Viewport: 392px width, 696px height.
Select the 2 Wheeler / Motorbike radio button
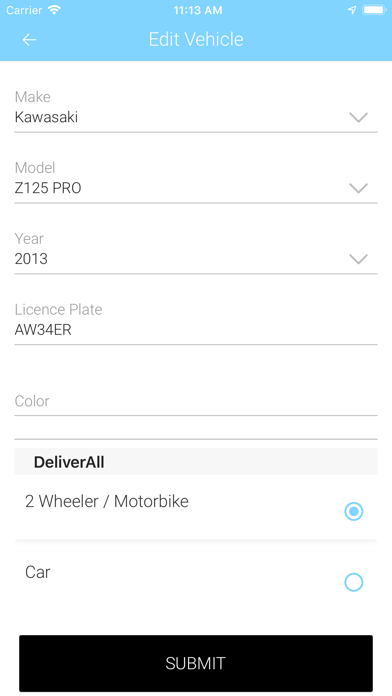point(353,511)
